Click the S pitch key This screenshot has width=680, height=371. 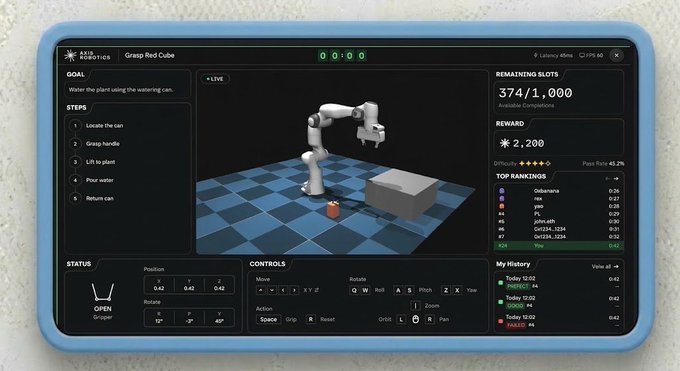point(409,290)
